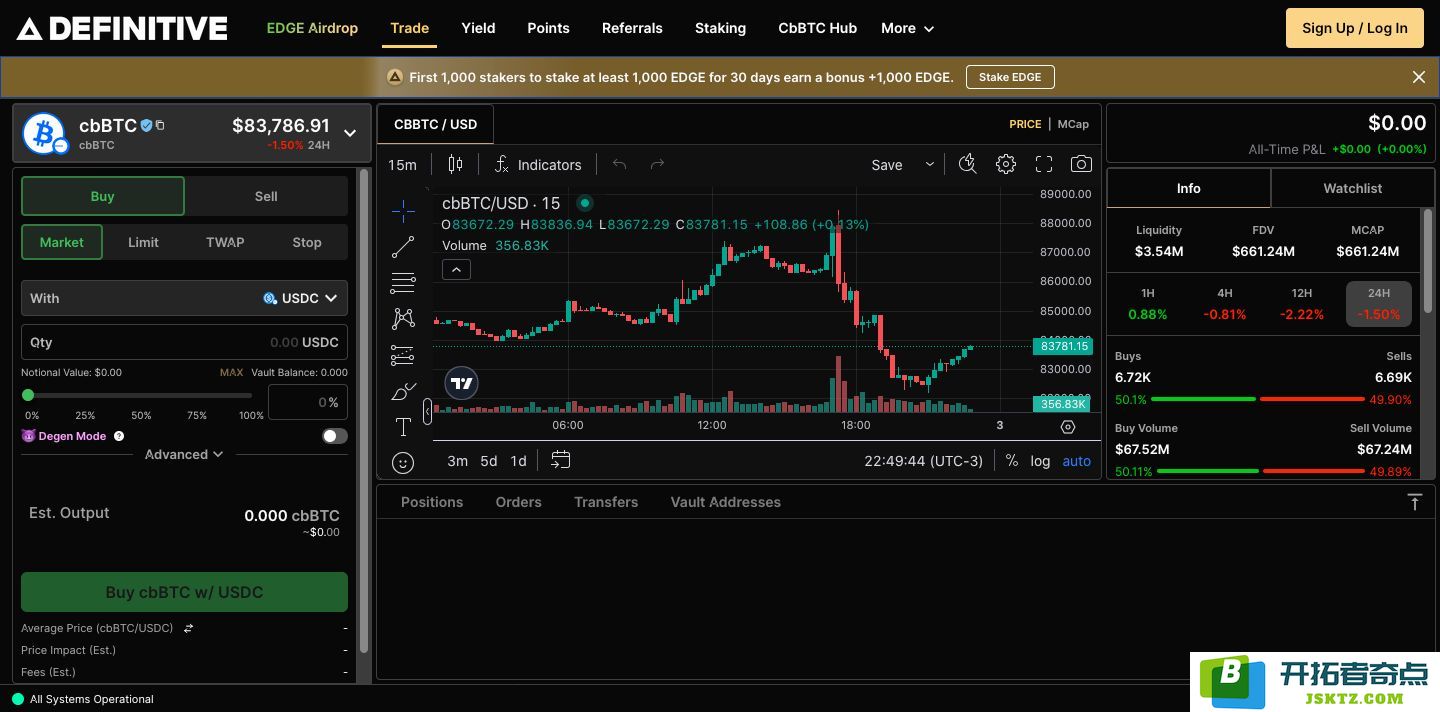Screen dimensions: 1440x712
Task: Expand the Advanced options
Action: tap(184, 454)
